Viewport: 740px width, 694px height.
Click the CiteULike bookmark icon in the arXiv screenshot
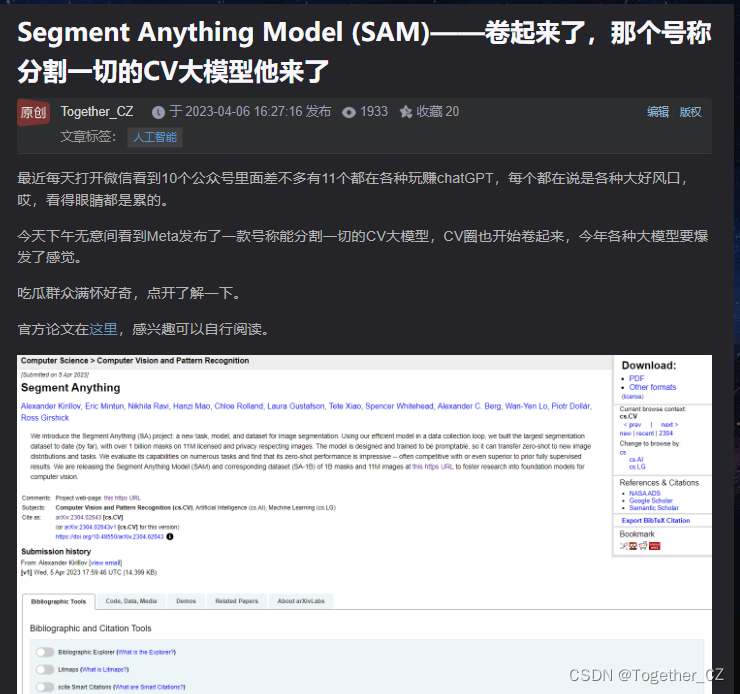[624, 546]
